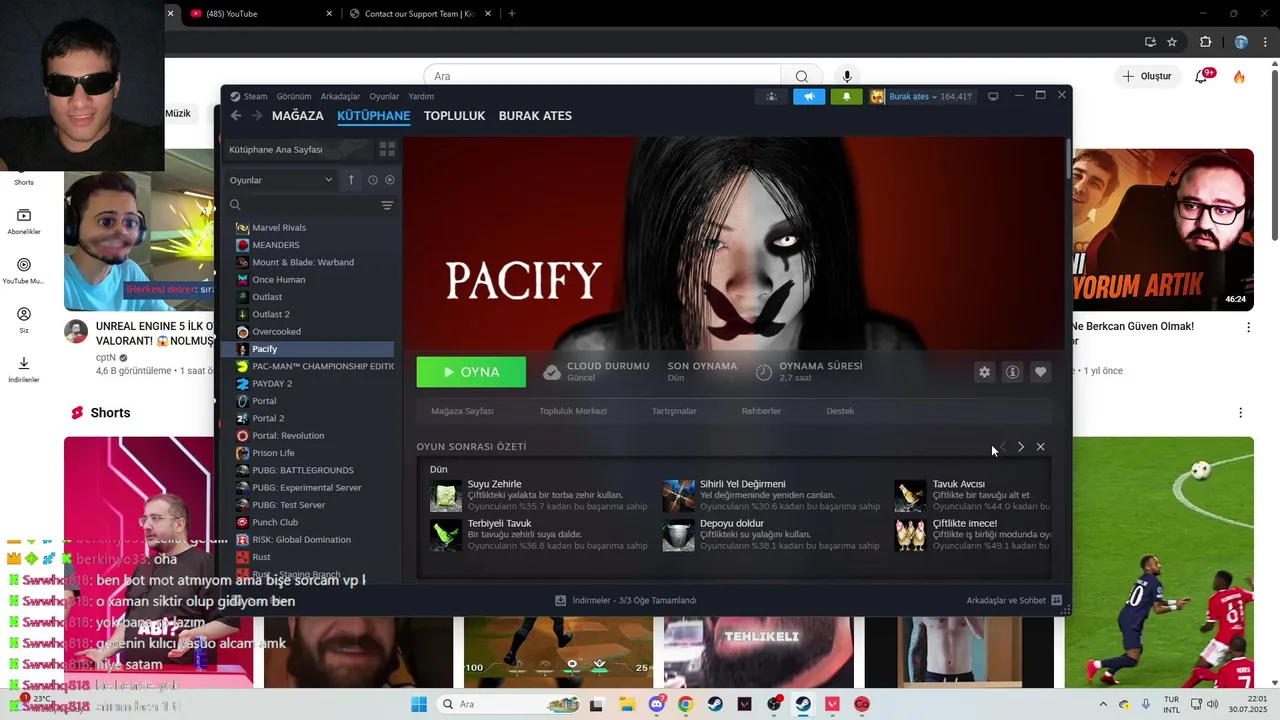Open YouTube İndirilenler sidebar item
The width and height of the screenshot is (1280, 720).
click(x=24, y=370)
